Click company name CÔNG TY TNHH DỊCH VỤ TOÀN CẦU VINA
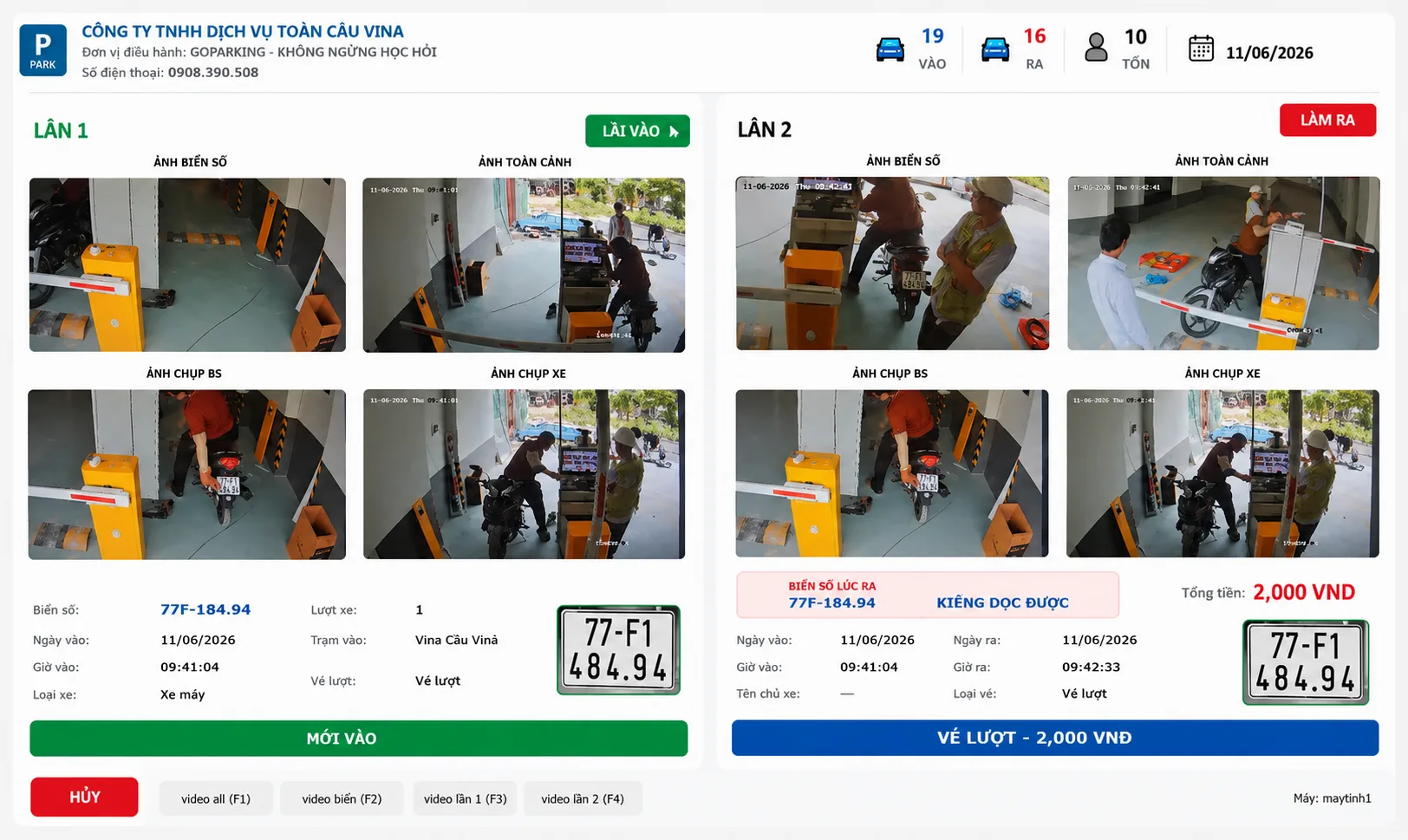Viewport: 1408px width, 840px height. [x=243, y=31]
